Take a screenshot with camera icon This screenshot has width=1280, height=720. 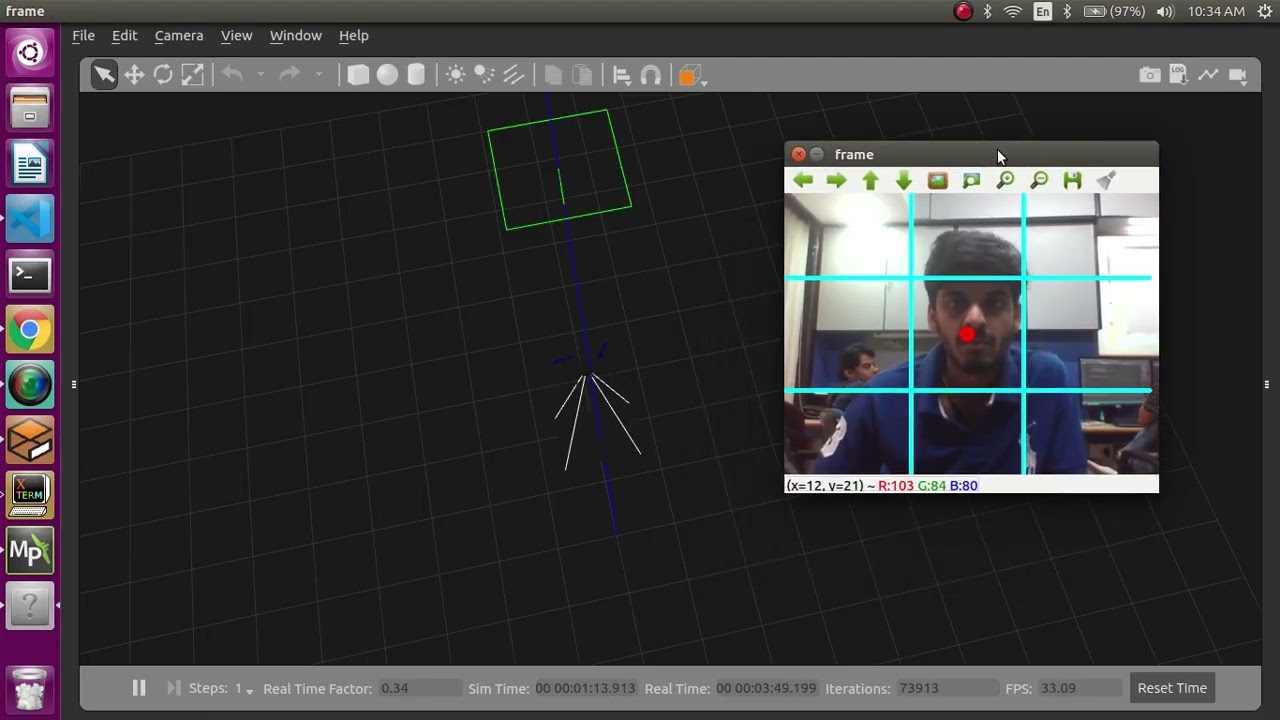(x=1150, y=75)
